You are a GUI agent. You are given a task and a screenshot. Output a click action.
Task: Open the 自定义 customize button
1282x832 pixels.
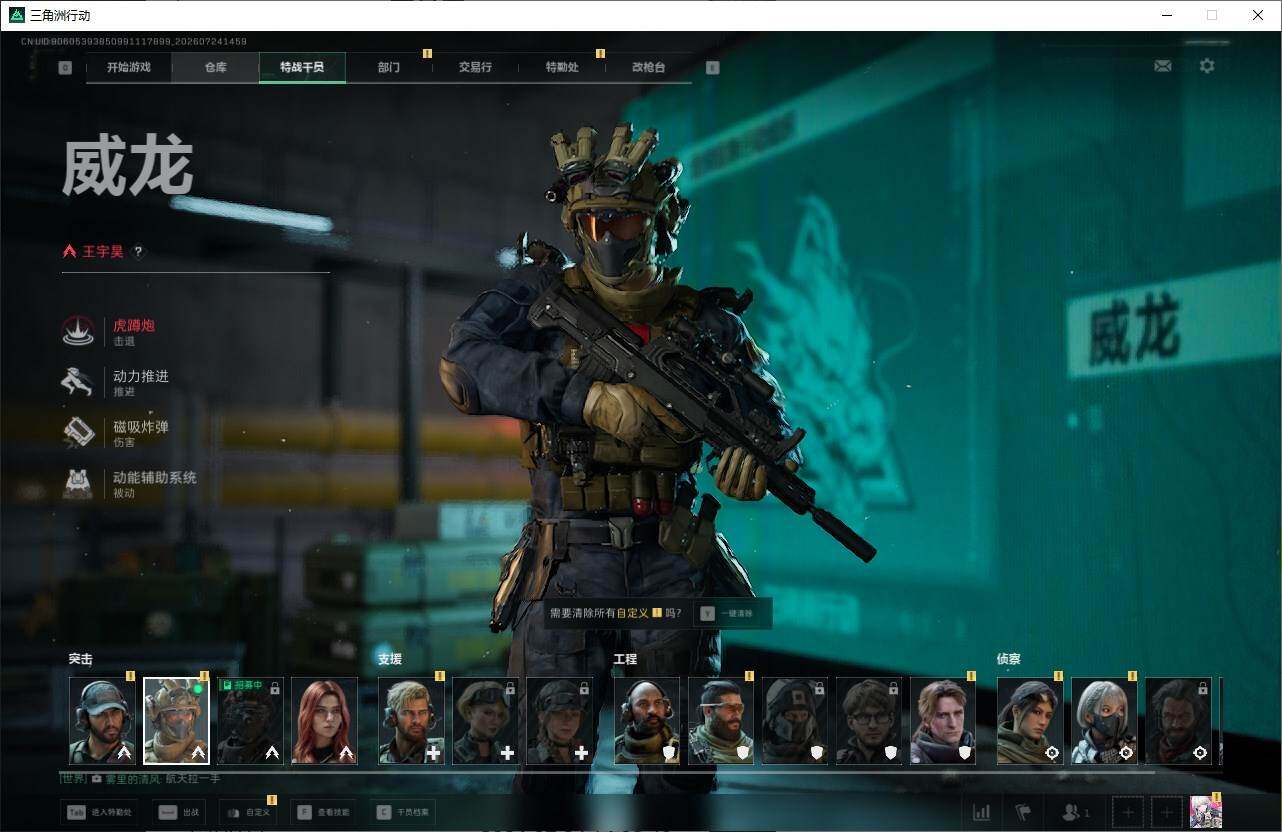point(247,812)
